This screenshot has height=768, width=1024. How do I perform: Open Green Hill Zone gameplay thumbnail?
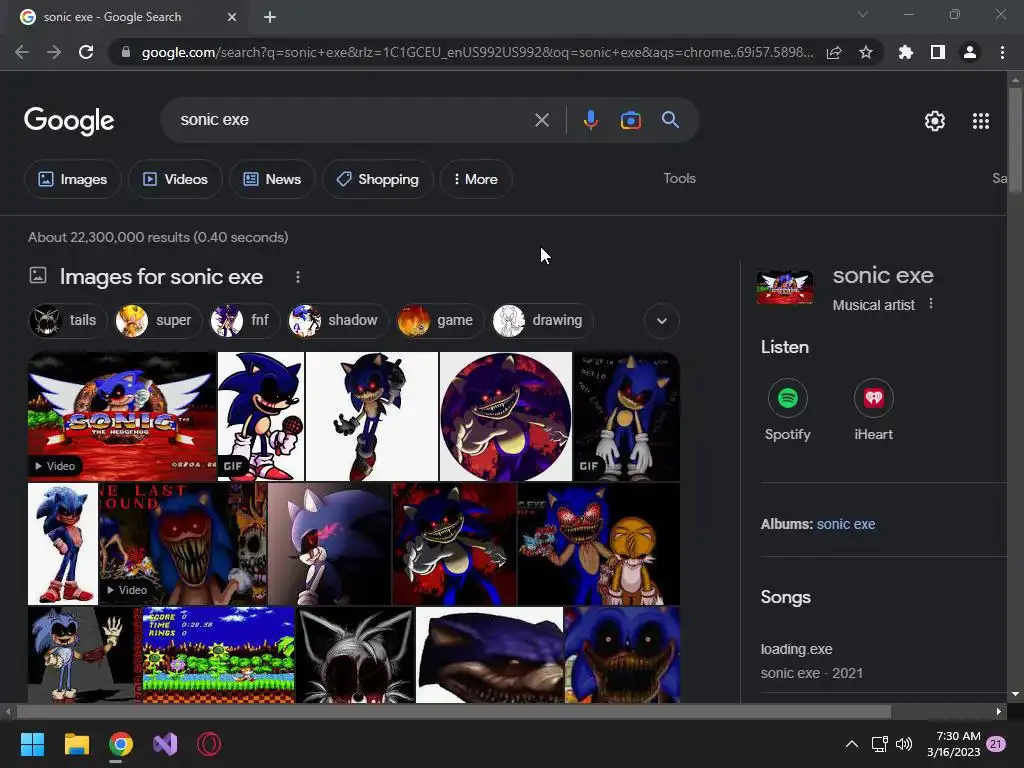click(x=218, y=655)
